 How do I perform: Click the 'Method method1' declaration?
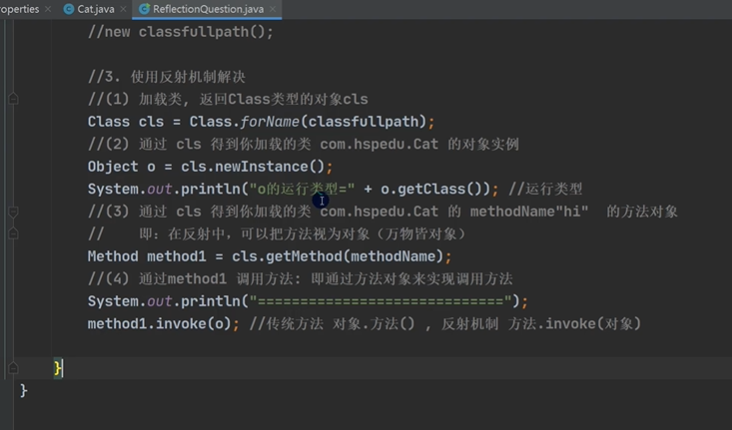pos(147,256)
